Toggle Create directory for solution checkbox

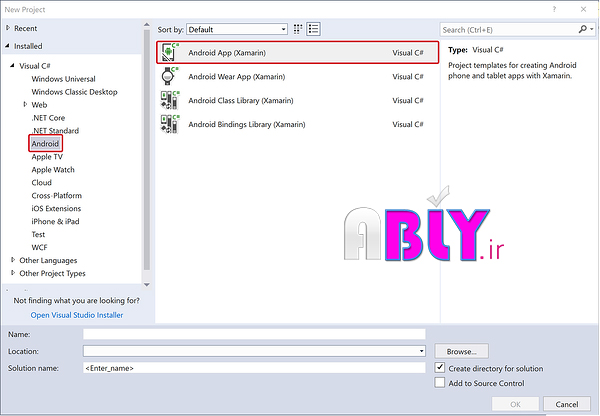pyautogui.click(x=440, y=368)
